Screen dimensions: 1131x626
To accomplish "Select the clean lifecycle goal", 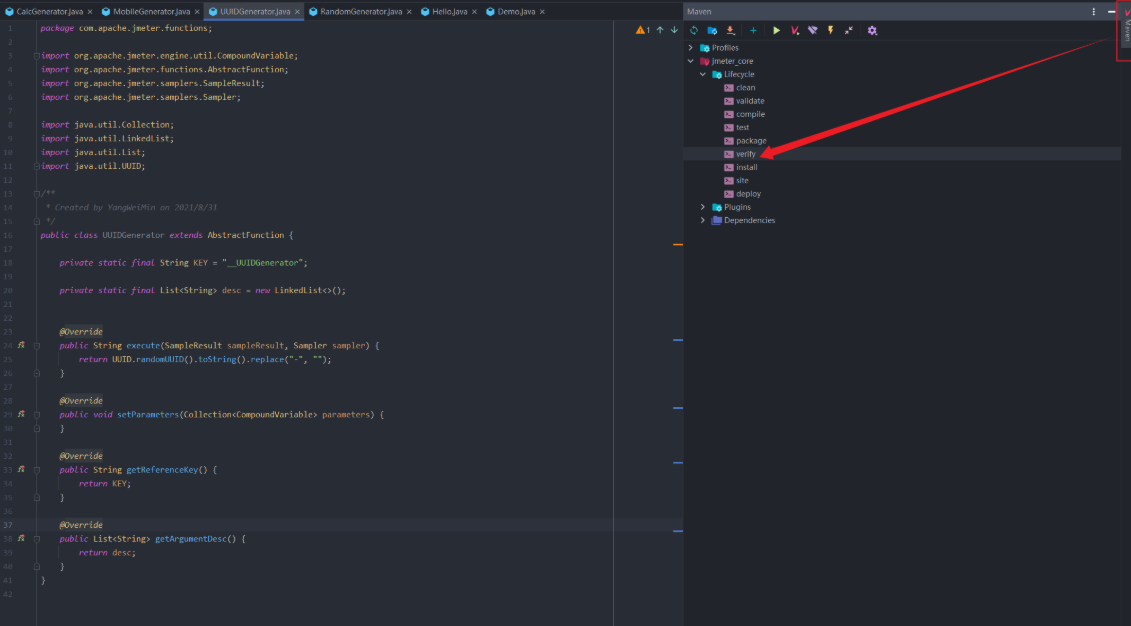I will click(x=746, y=88).
